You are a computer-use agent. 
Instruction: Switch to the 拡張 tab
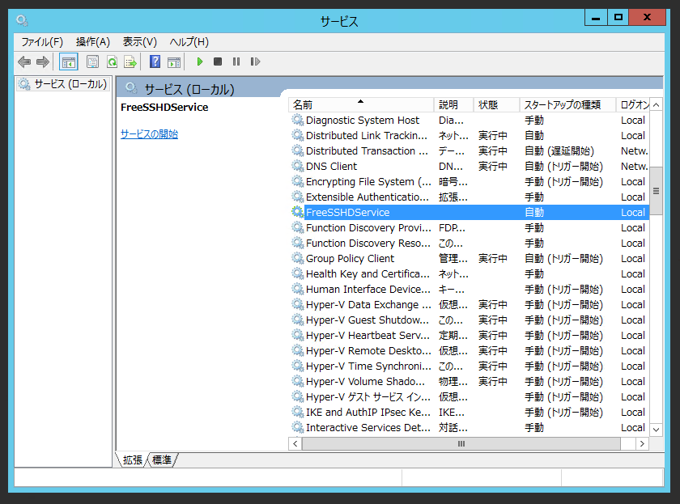(132, 460)
